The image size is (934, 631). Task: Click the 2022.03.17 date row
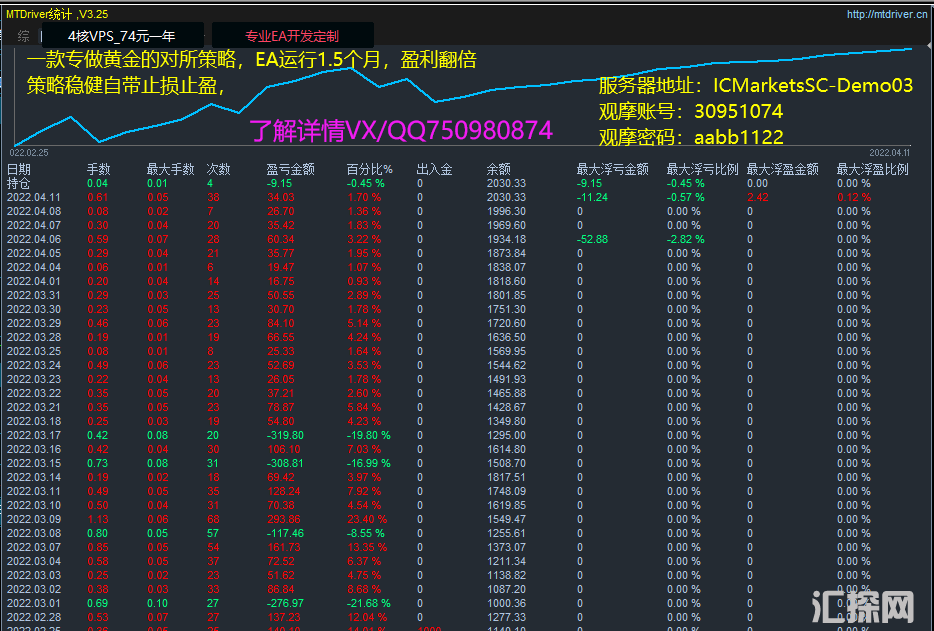[x=33, y=436]
